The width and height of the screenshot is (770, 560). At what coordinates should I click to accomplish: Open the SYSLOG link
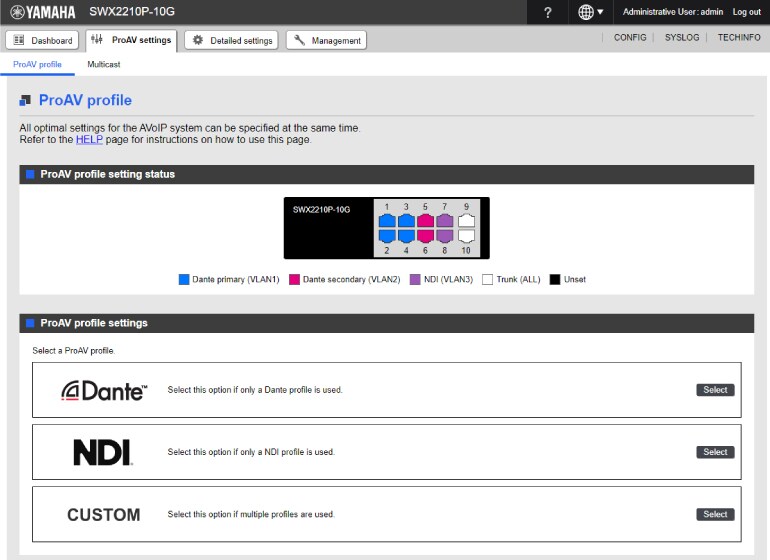[682, 37]
